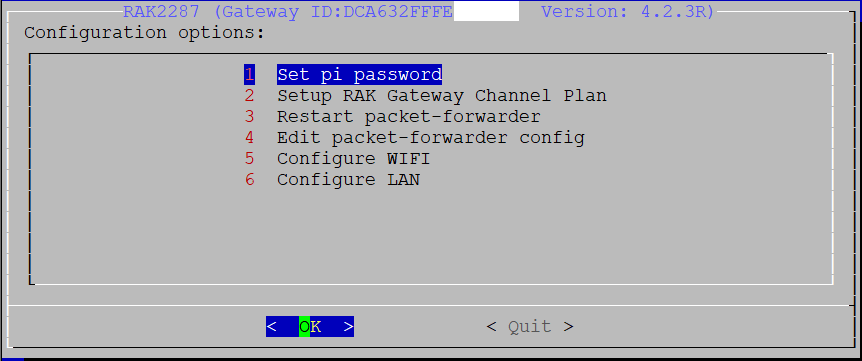This screenshot has width=862, height=361.
Task: Open Edit packet-forwarder config
Action: point(430,137)
